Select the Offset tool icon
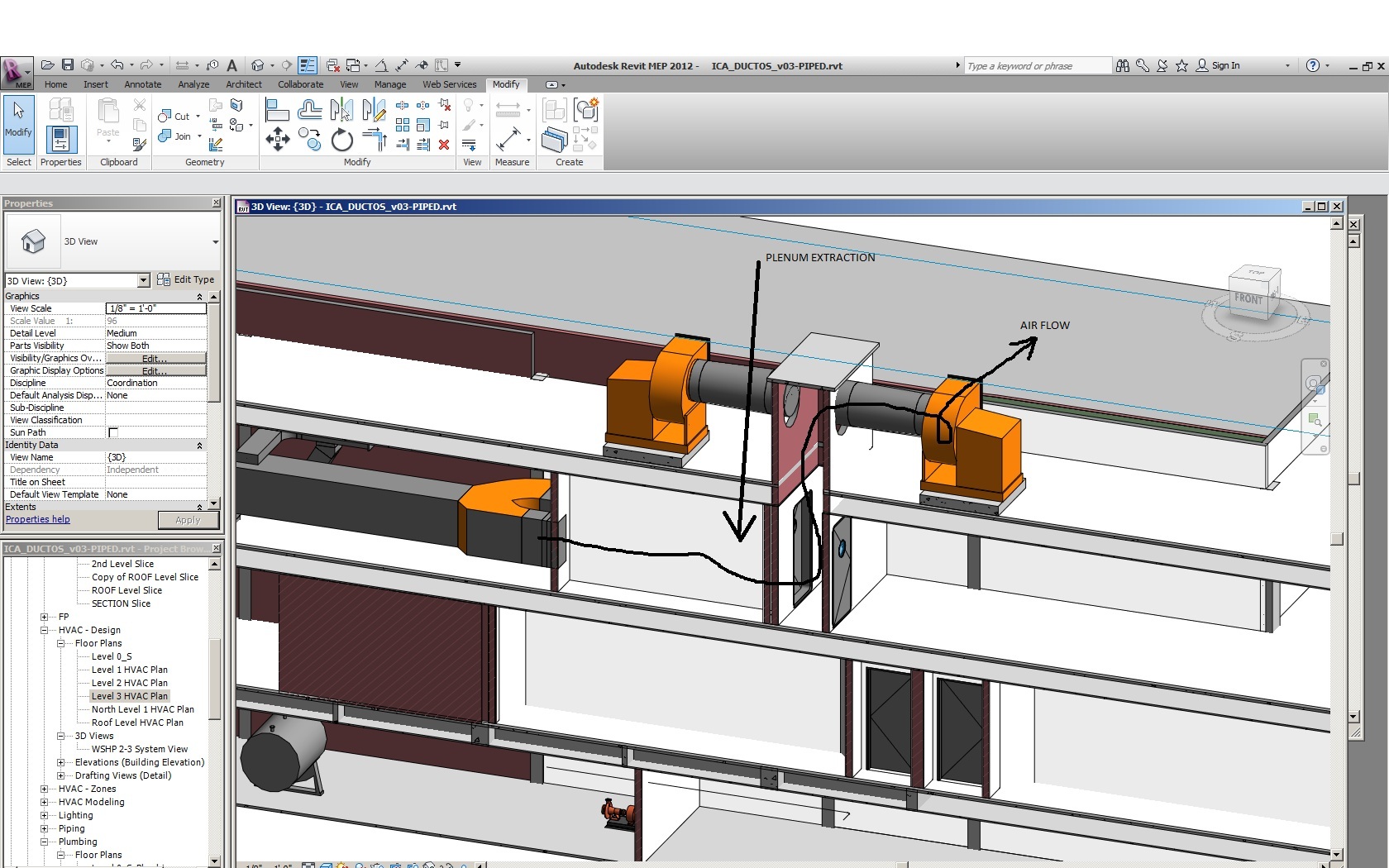Viewport: 1389px width, 868px height. click(309, 110)
